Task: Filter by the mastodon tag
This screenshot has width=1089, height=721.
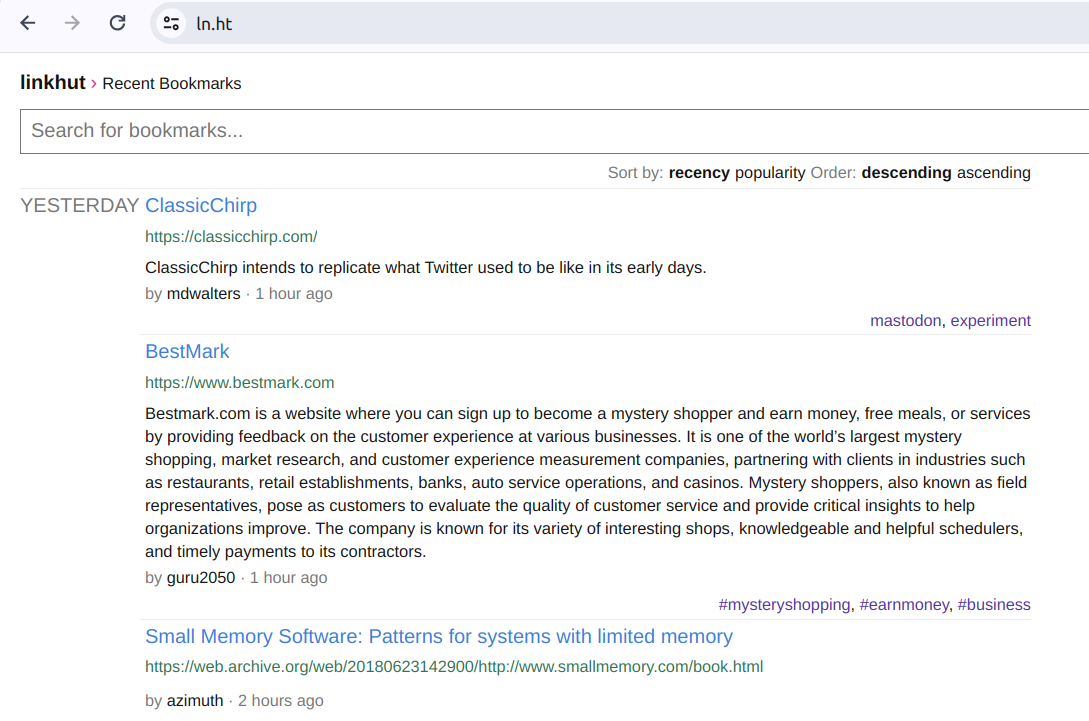Action: (x=906, y=321)
